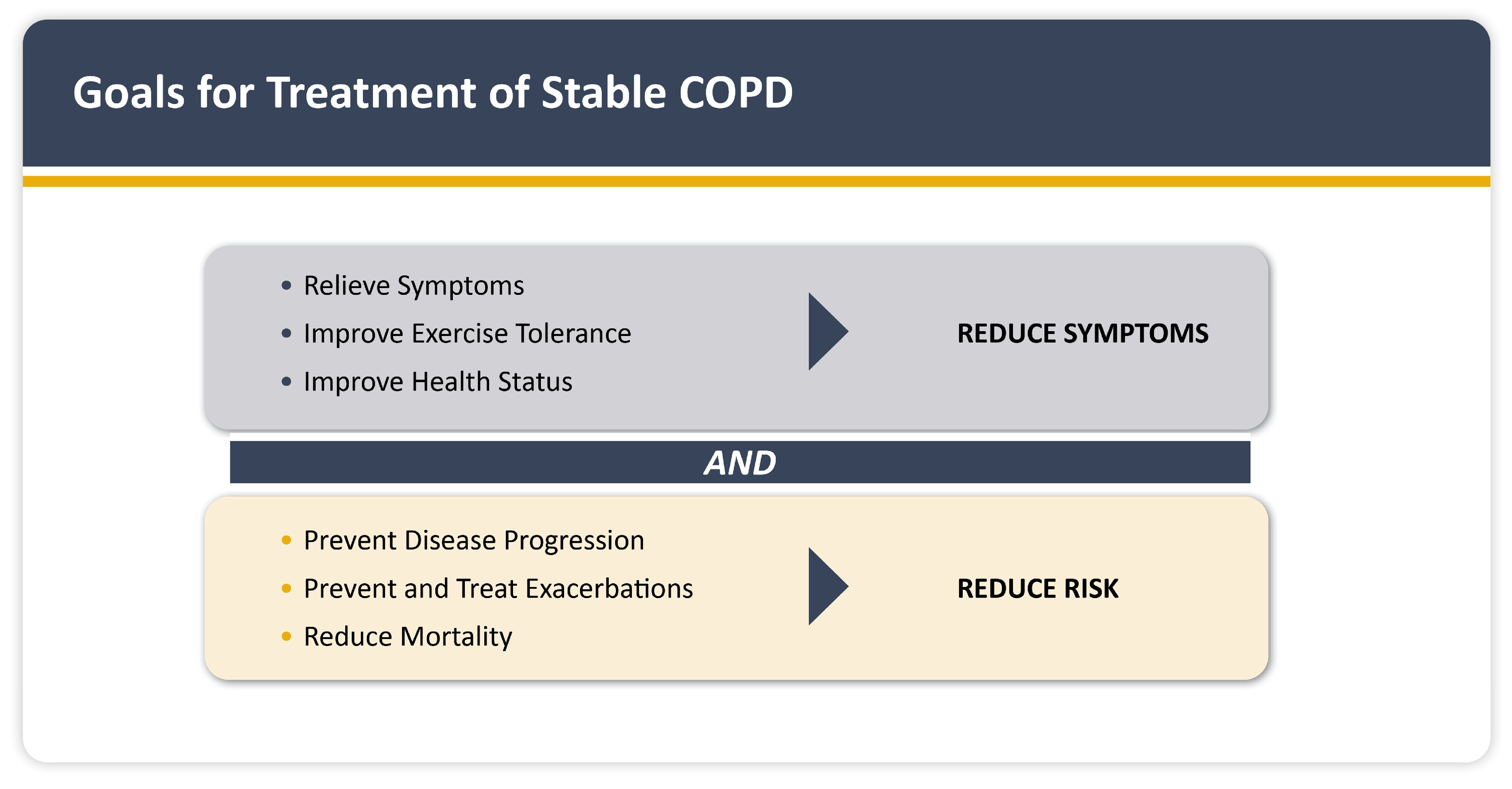1512x789 pixels.
Task: Click the bullet dot beside Relieve Symptoms
Action: pos(287,286)
